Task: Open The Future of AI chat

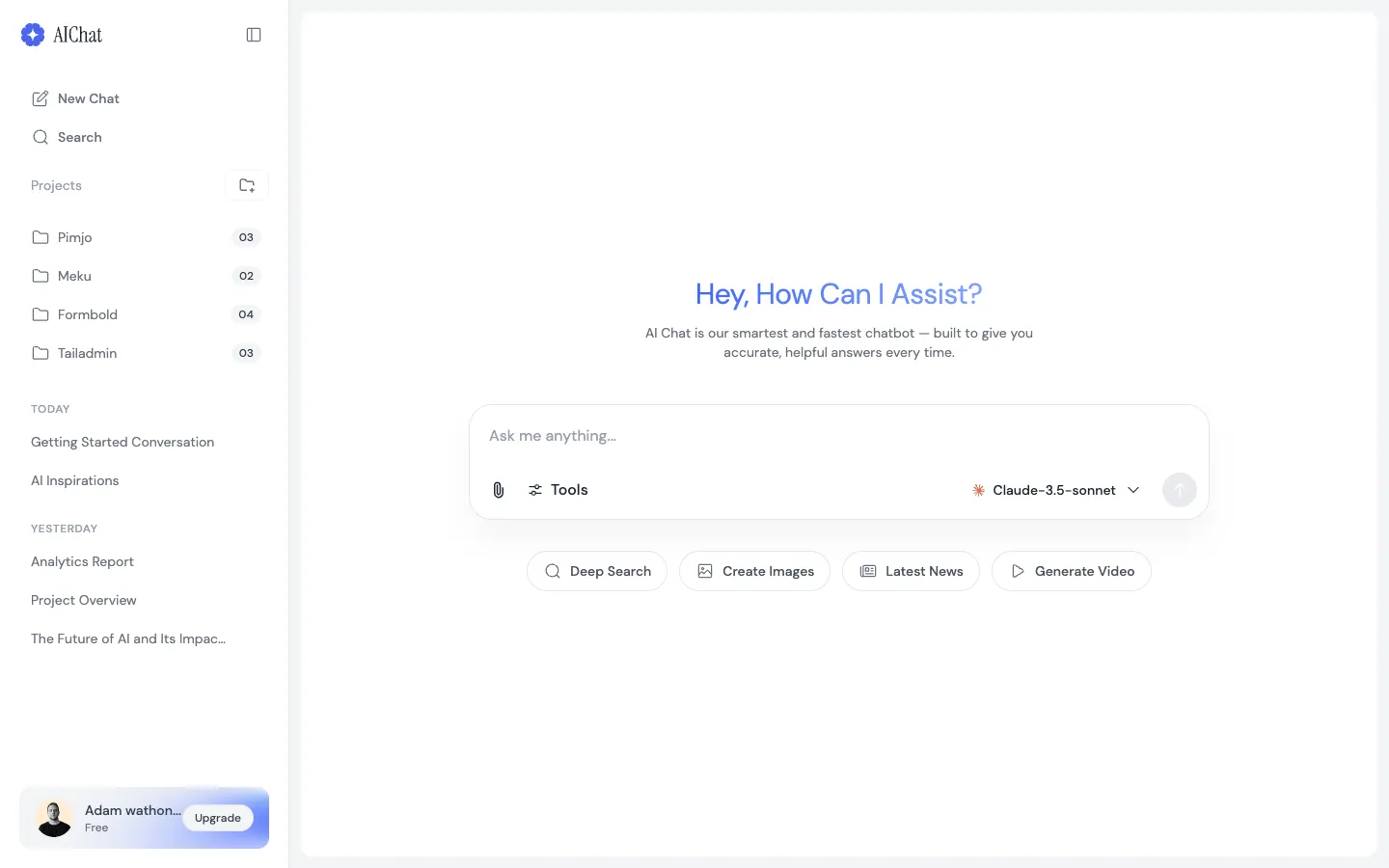Action: click(x=128, y=638)
